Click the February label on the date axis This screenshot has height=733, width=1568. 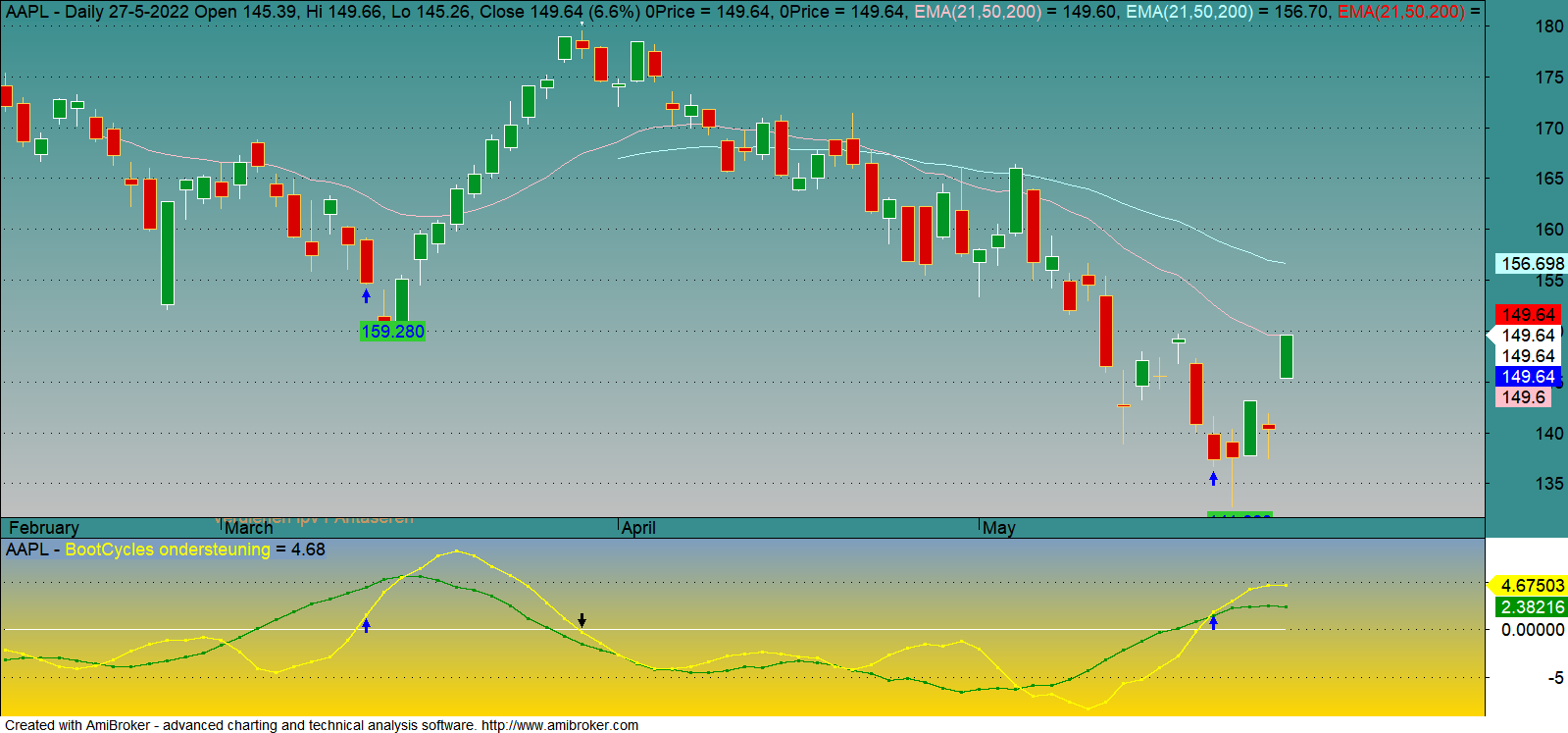(43, 528)
